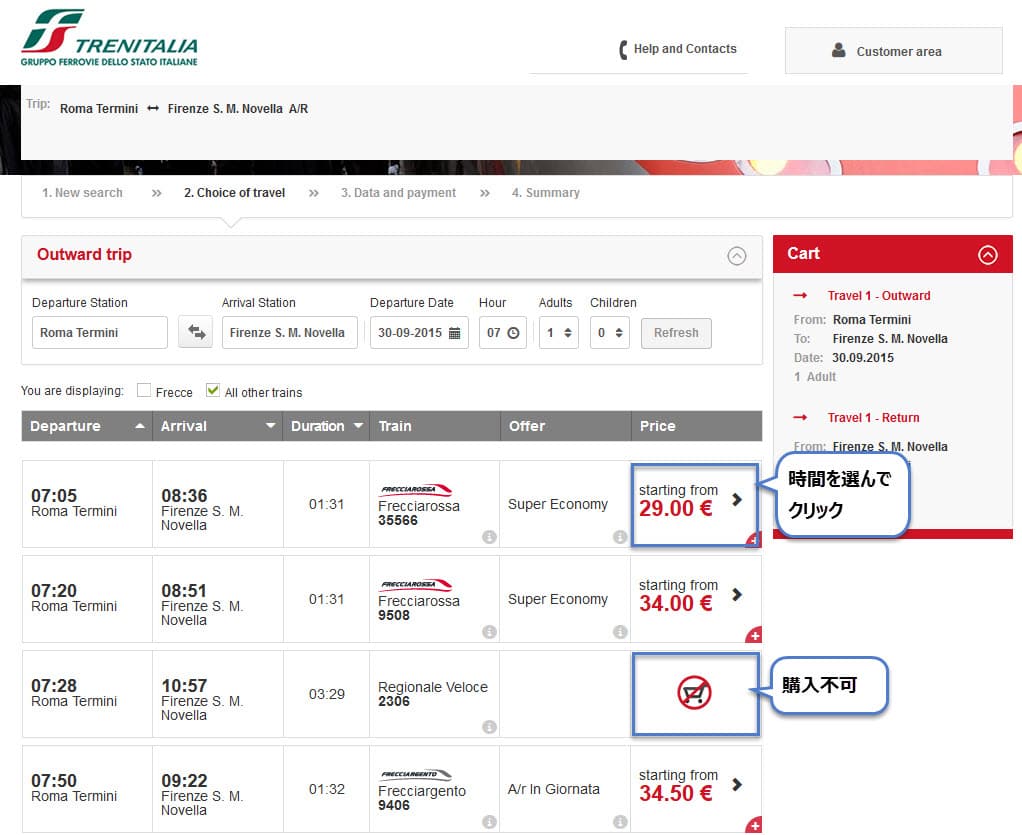Expand fares for the 34.00 € train
The height and width of the screenshot is (835, 1022).
[x=737, y=594]
